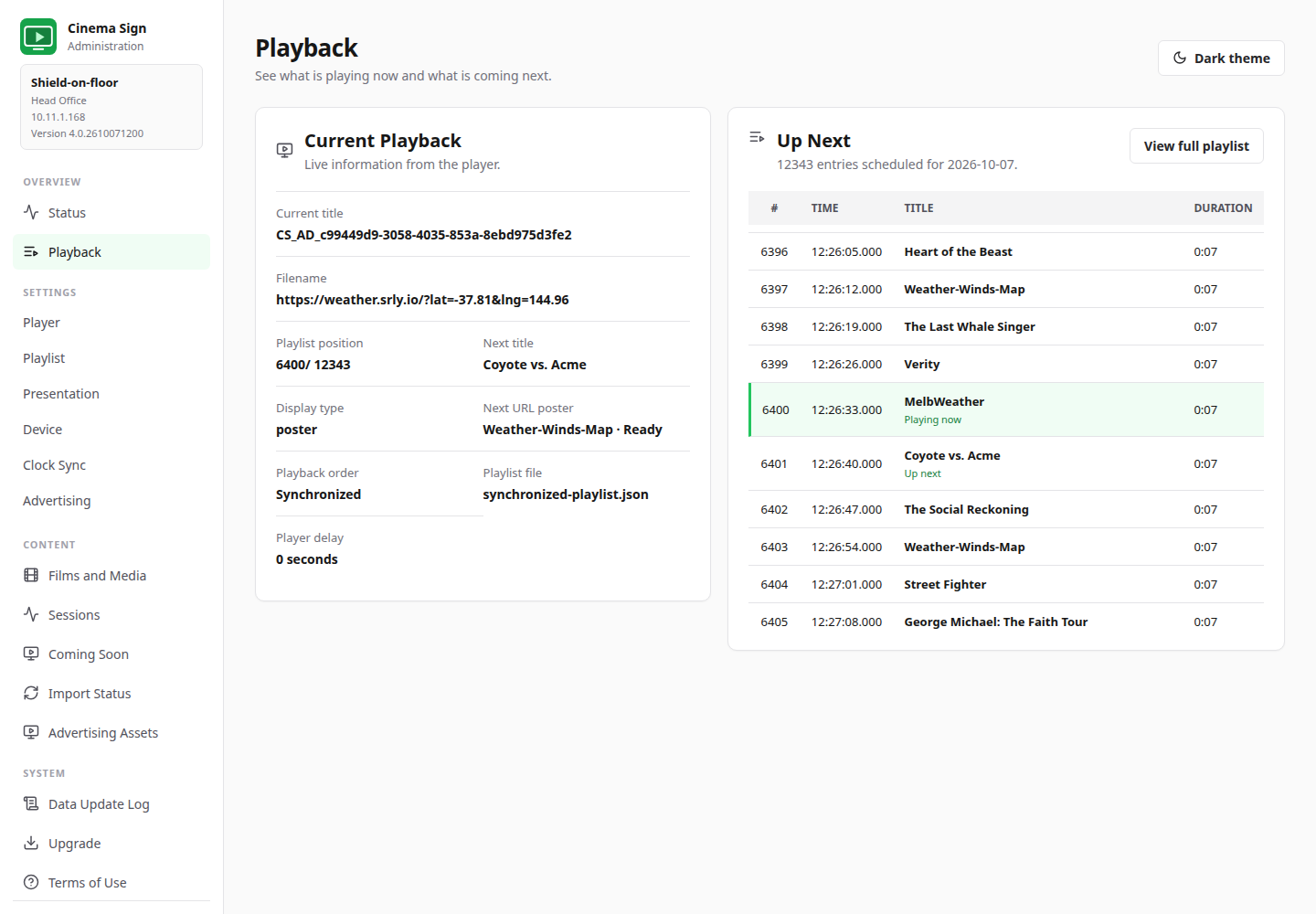Viewport: 1316px width, 914px height.
Task: Click the Upgrade download icon
Action: tap(31, 843)
